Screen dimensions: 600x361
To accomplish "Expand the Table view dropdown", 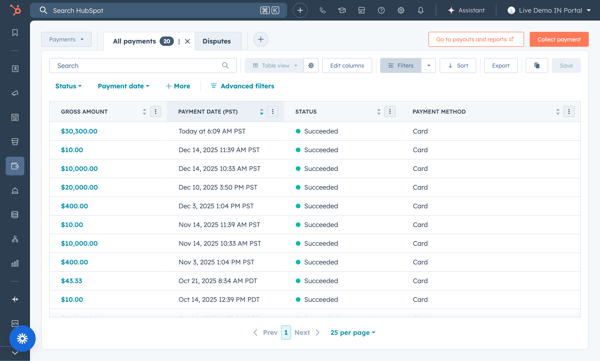I will [274, 65].
